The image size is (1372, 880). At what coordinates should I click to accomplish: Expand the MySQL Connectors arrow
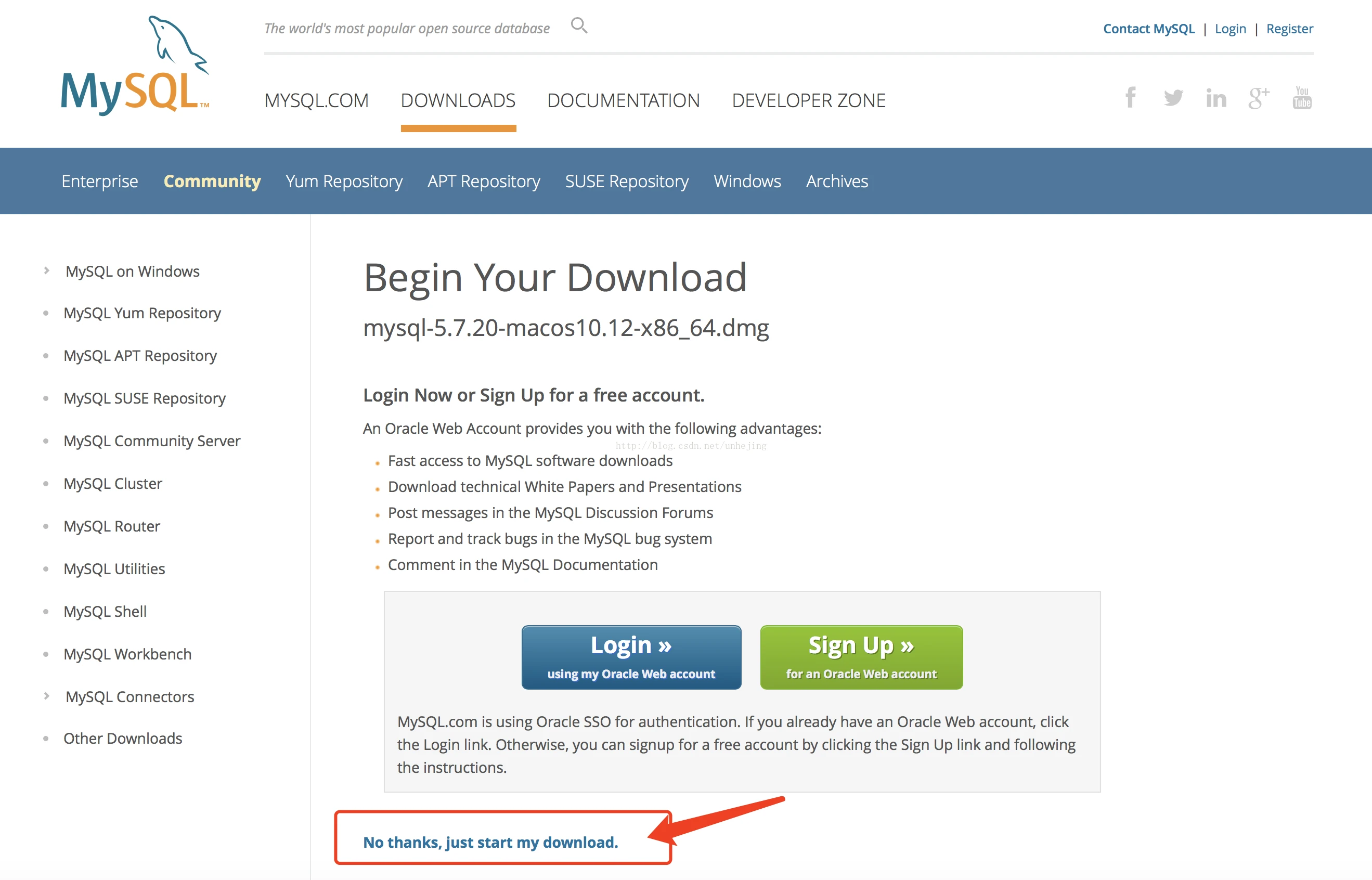pyautogui.click(x=47, y=696)
